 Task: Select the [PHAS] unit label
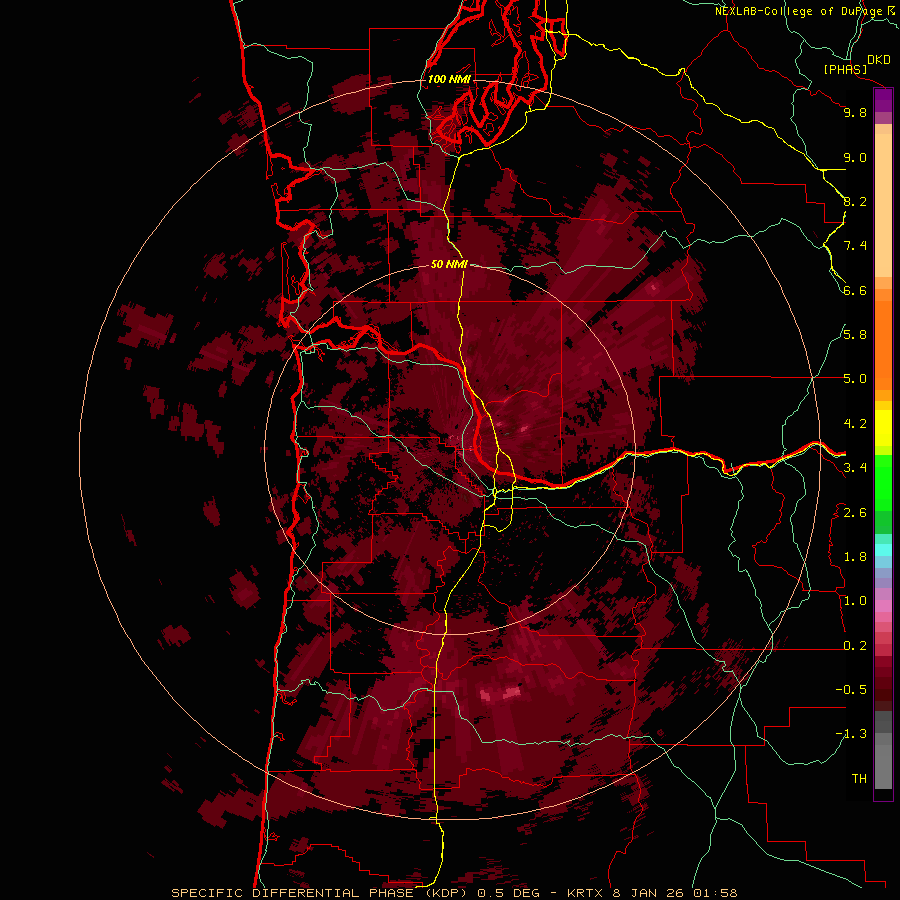(x=845, y=69)
